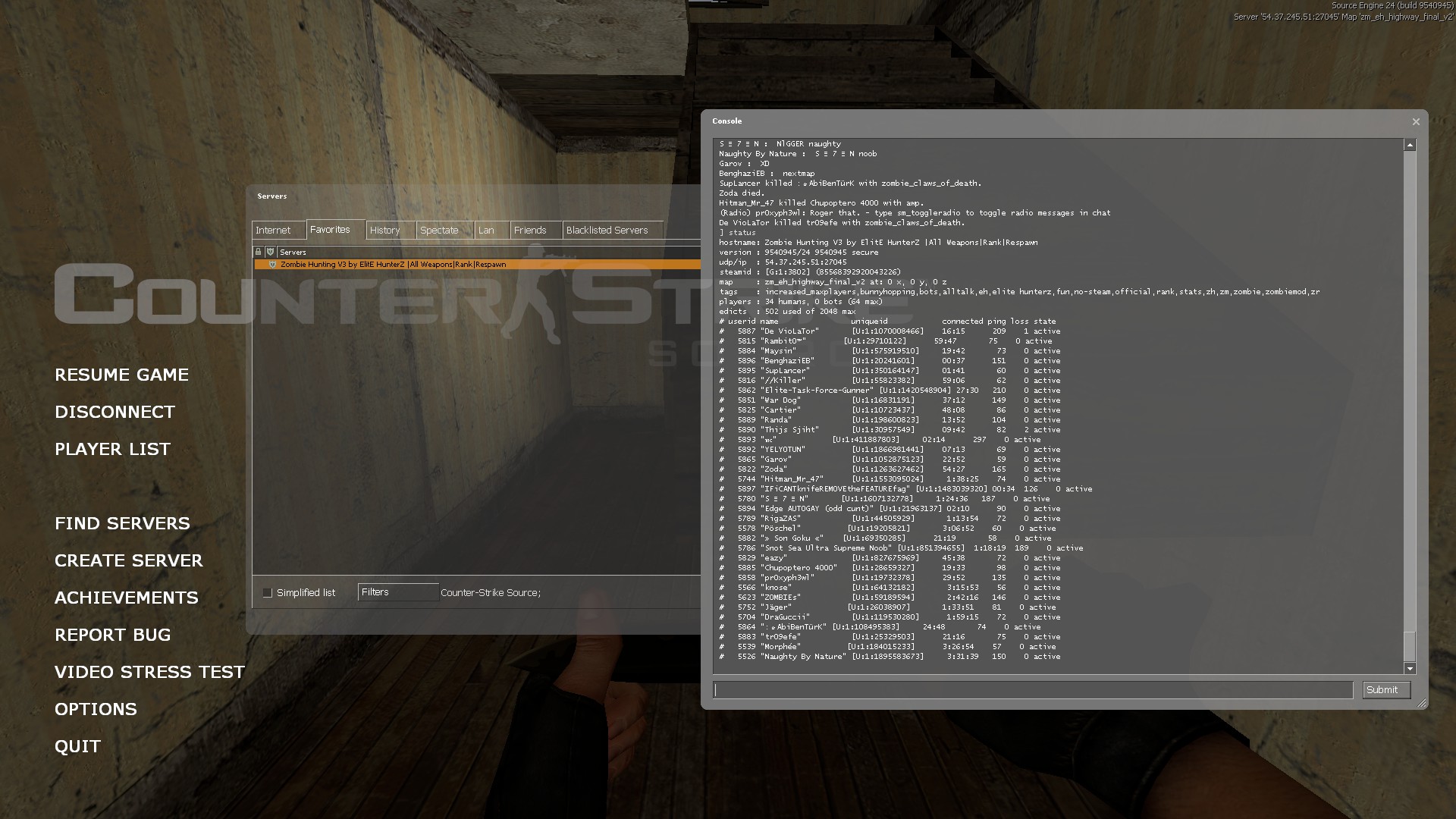The width and height of the screenshot is (1456, 819).
Task: Click the lock password column icon
Action: 258,252
